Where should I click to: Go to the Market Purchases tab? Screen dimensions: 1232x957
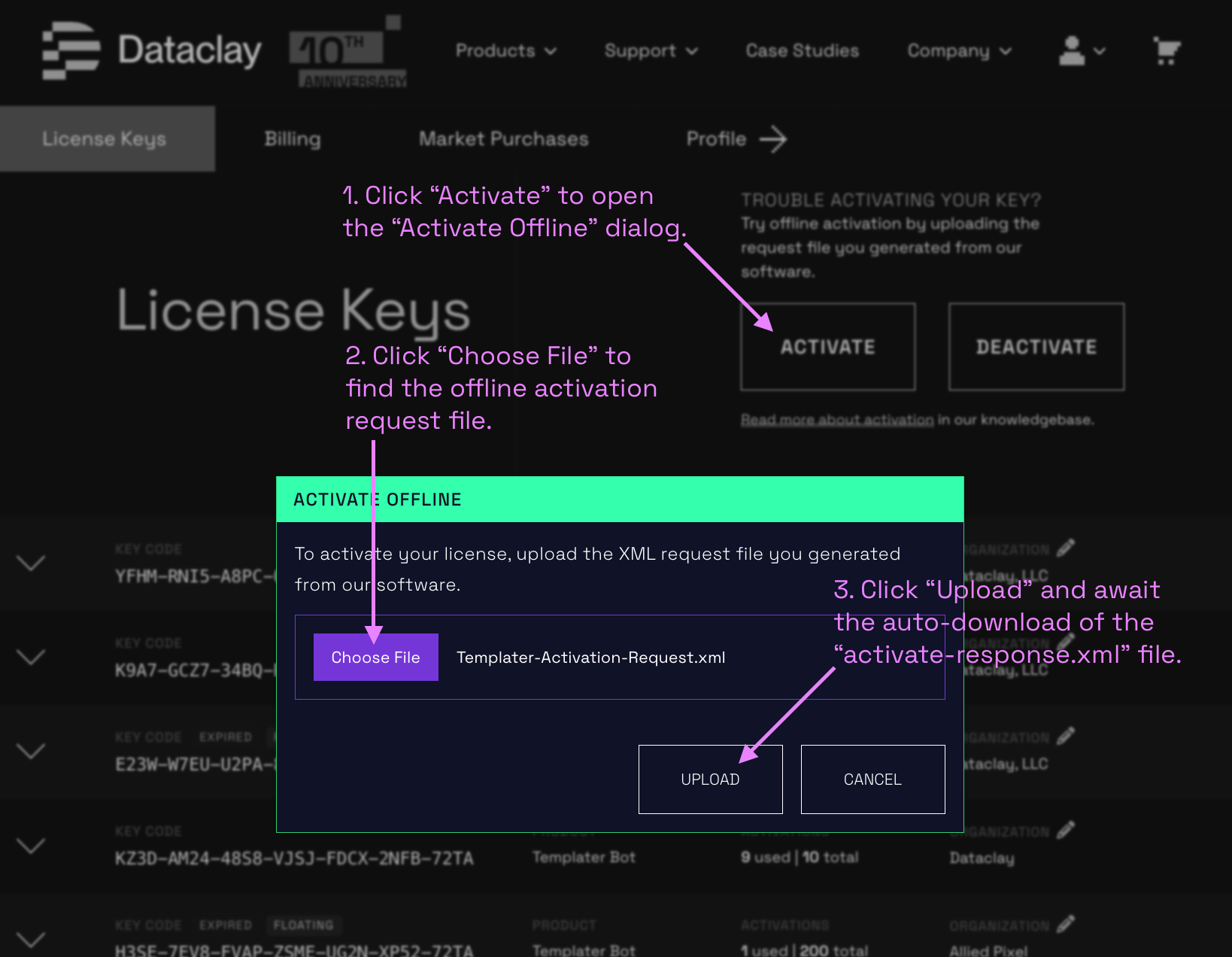click(503, 139)
